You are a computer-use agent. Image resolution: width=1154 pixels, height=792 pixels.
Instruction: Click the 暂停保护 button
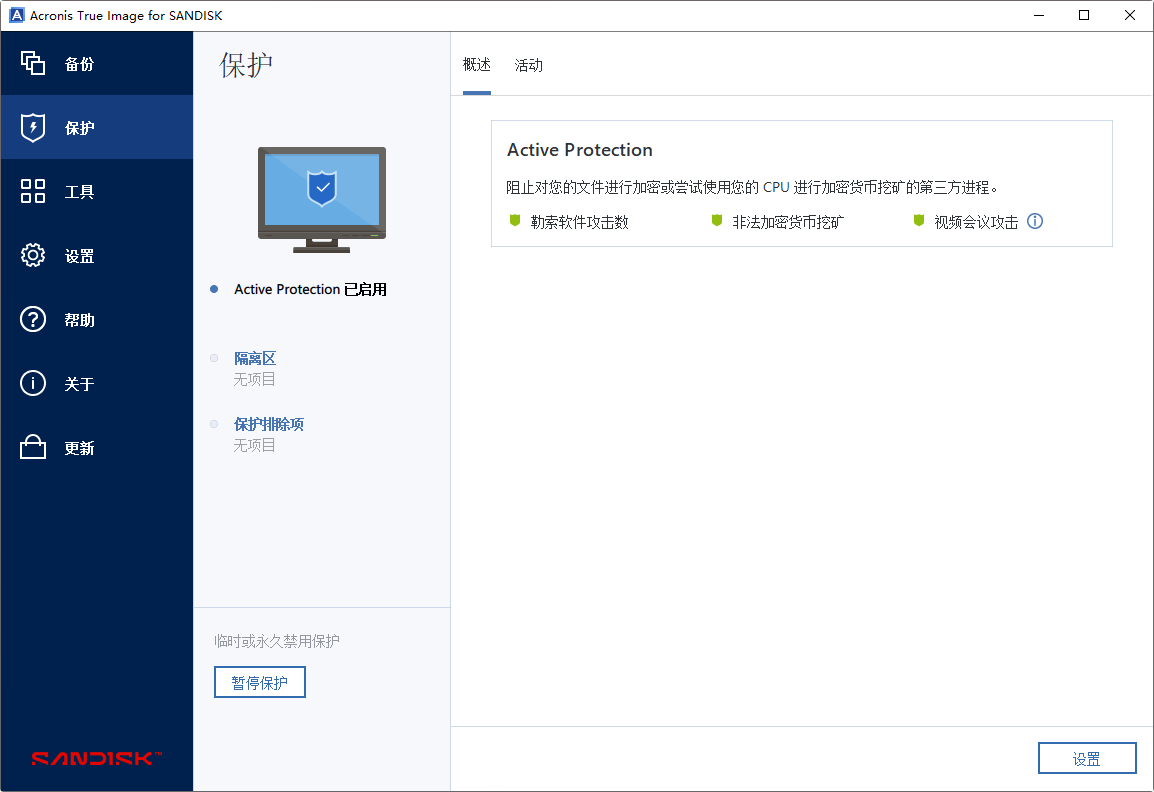pos(260,682)
